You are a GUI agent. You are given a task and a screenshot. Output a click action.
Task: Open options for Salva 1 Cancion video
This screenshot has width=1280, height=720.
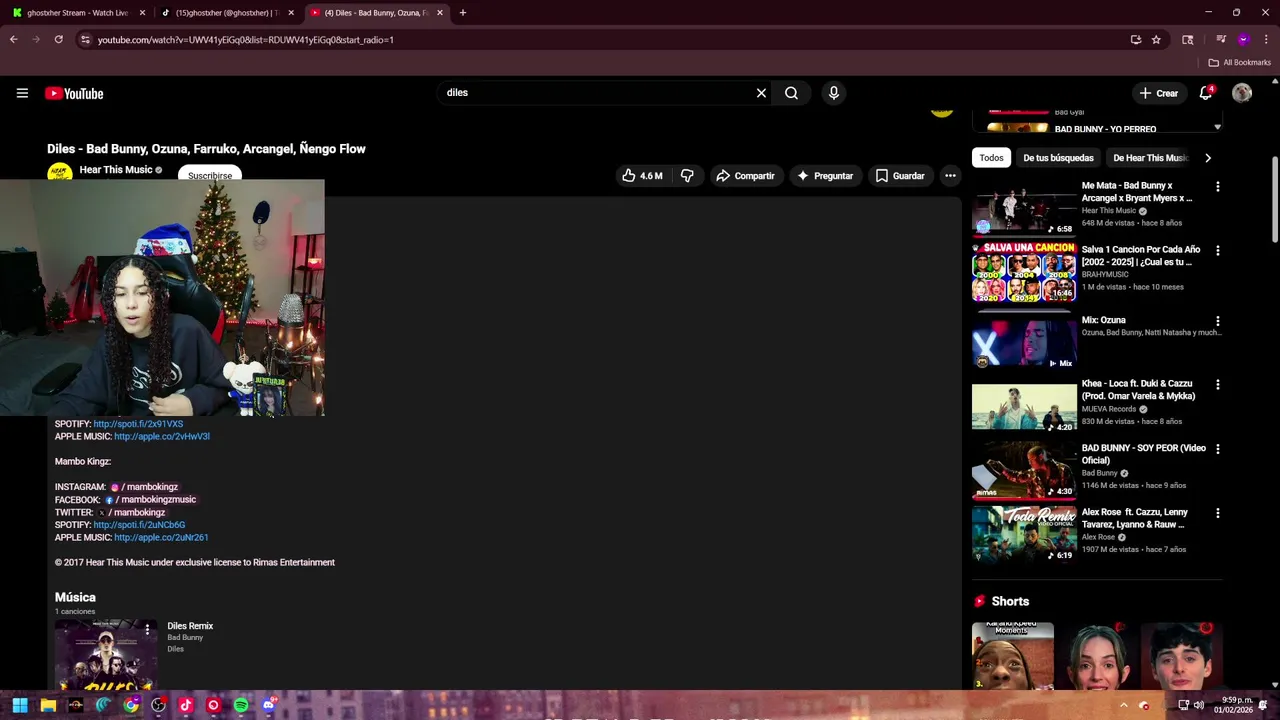tap(1217, 251)
